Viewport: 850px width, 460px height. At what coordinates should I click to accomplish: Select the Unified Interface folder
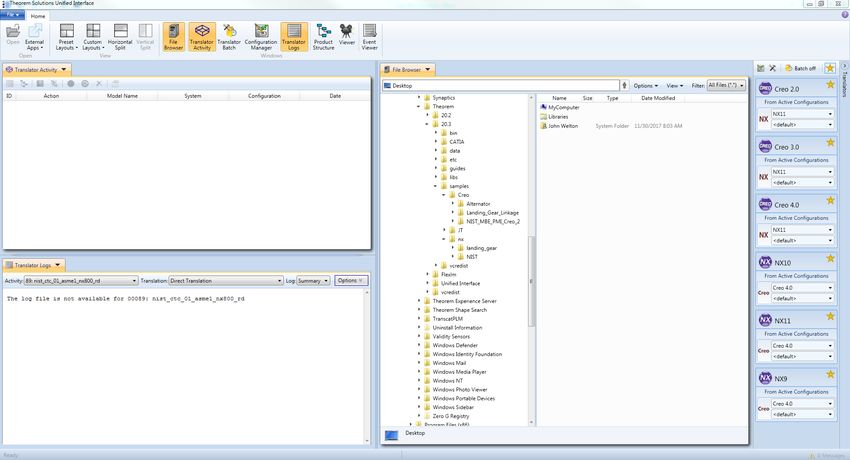click(460, 283)
